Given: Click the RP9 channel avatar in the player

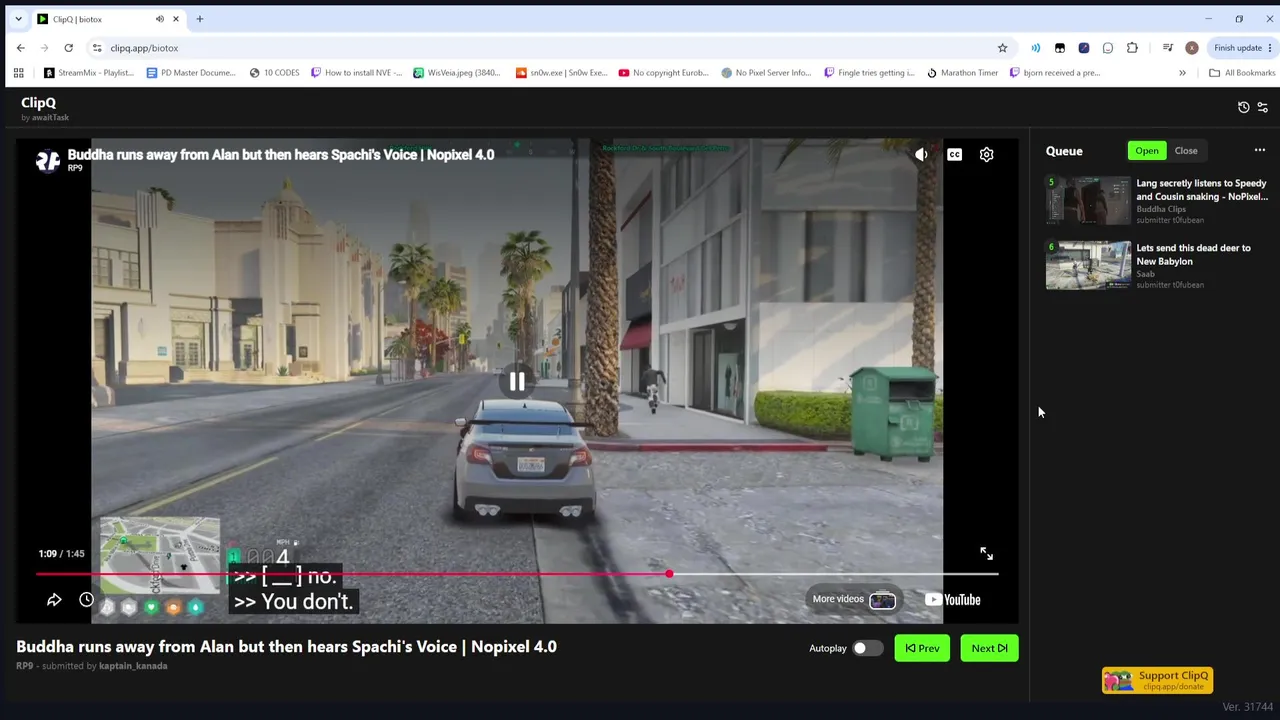Looking at the screenshot, I should [48, 160].
